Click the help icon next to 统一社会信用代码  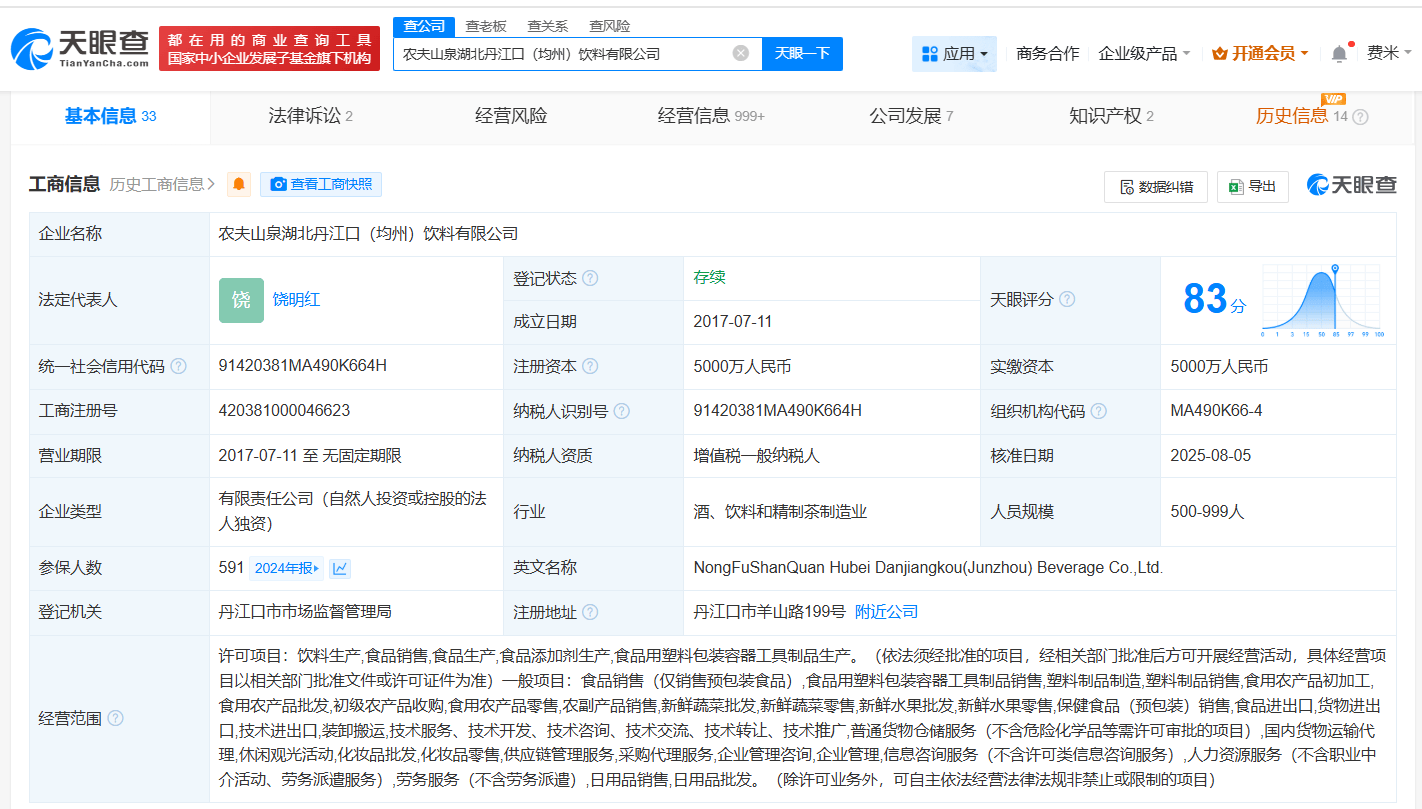coord(178,366)
